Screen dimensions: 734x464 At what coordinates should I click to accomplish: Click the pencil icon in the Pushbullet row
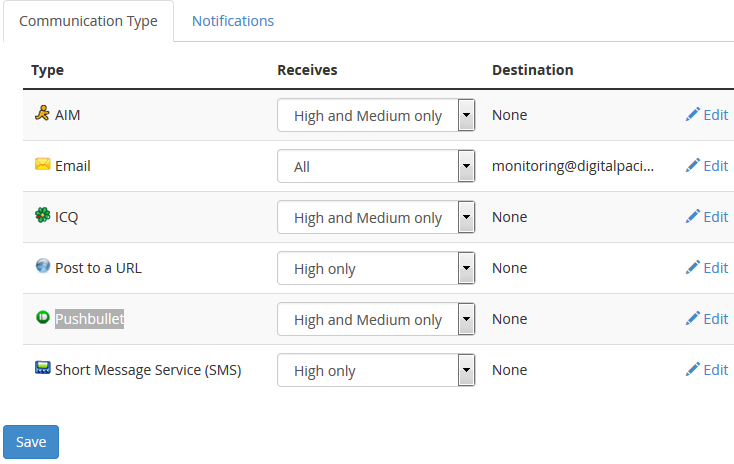[x=693, y=318]
